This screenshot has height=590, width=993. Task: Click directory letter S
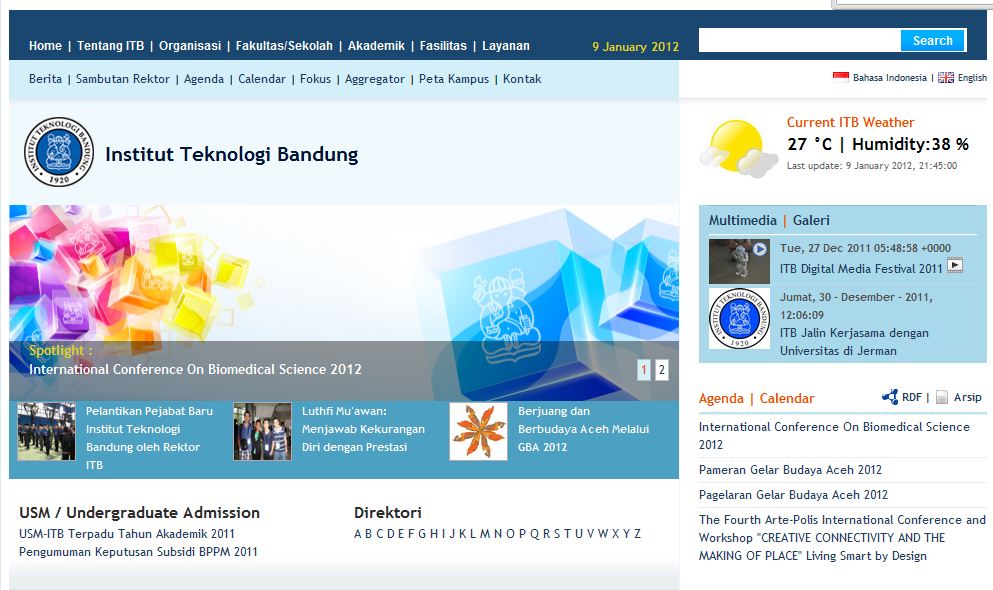[557, 534]
